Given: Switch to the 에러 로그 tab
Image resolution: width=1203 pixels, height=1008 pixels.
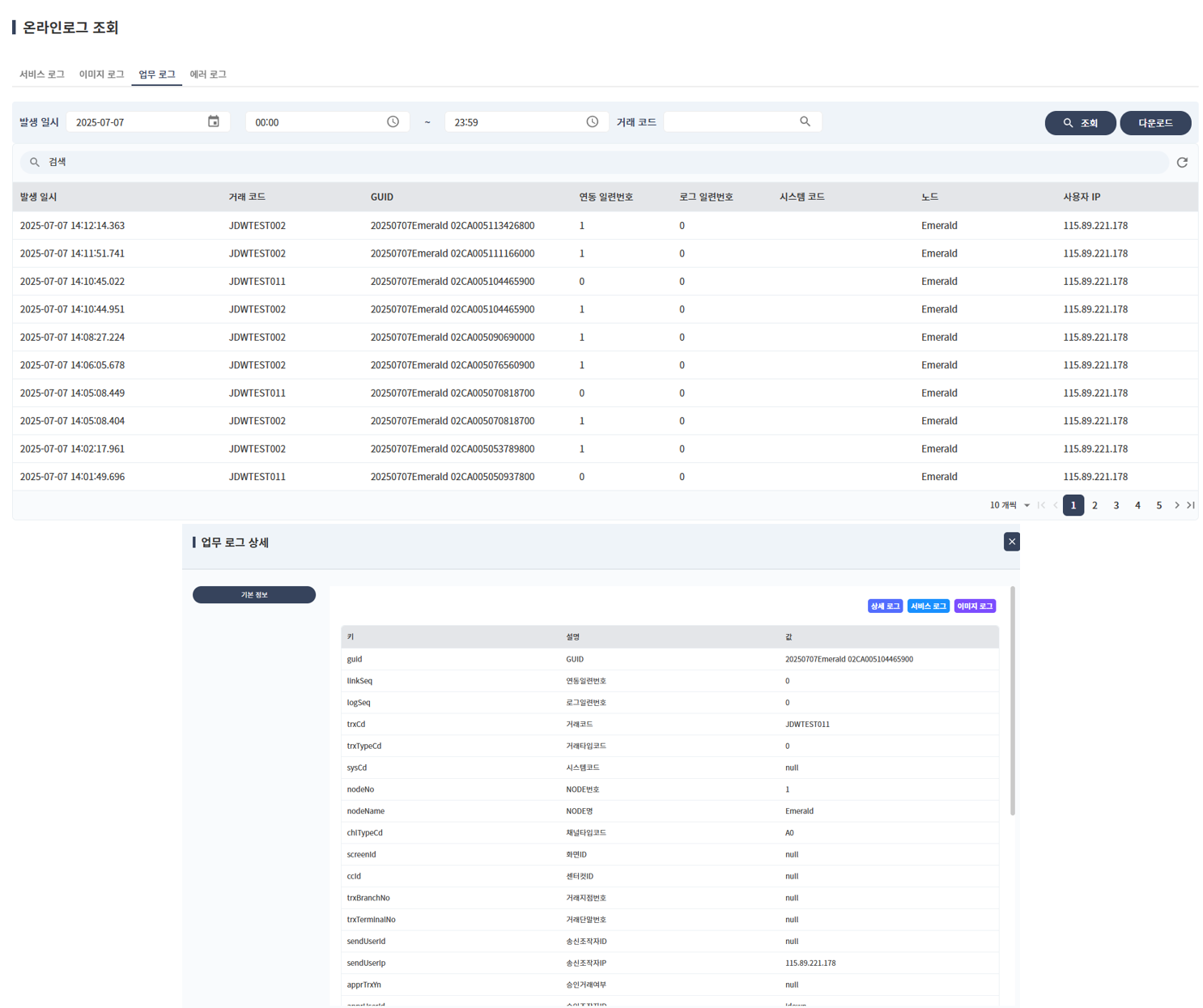Looking at the screenshot, I should coord(208,74).
